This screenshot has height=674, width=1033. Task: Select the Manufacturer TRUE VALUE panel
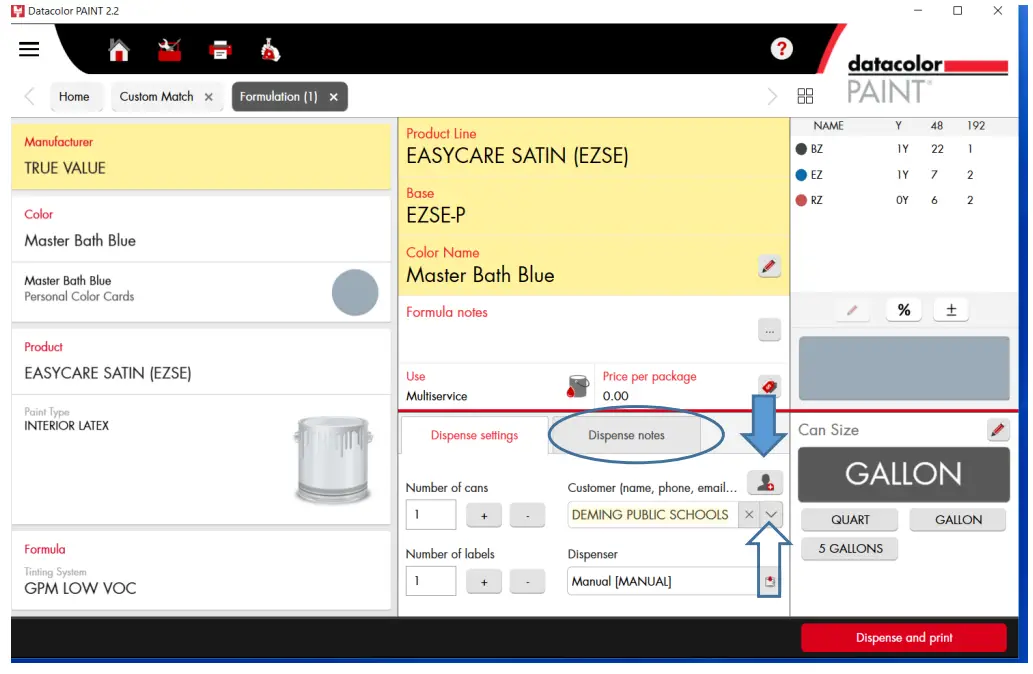[x=201, y=156]
